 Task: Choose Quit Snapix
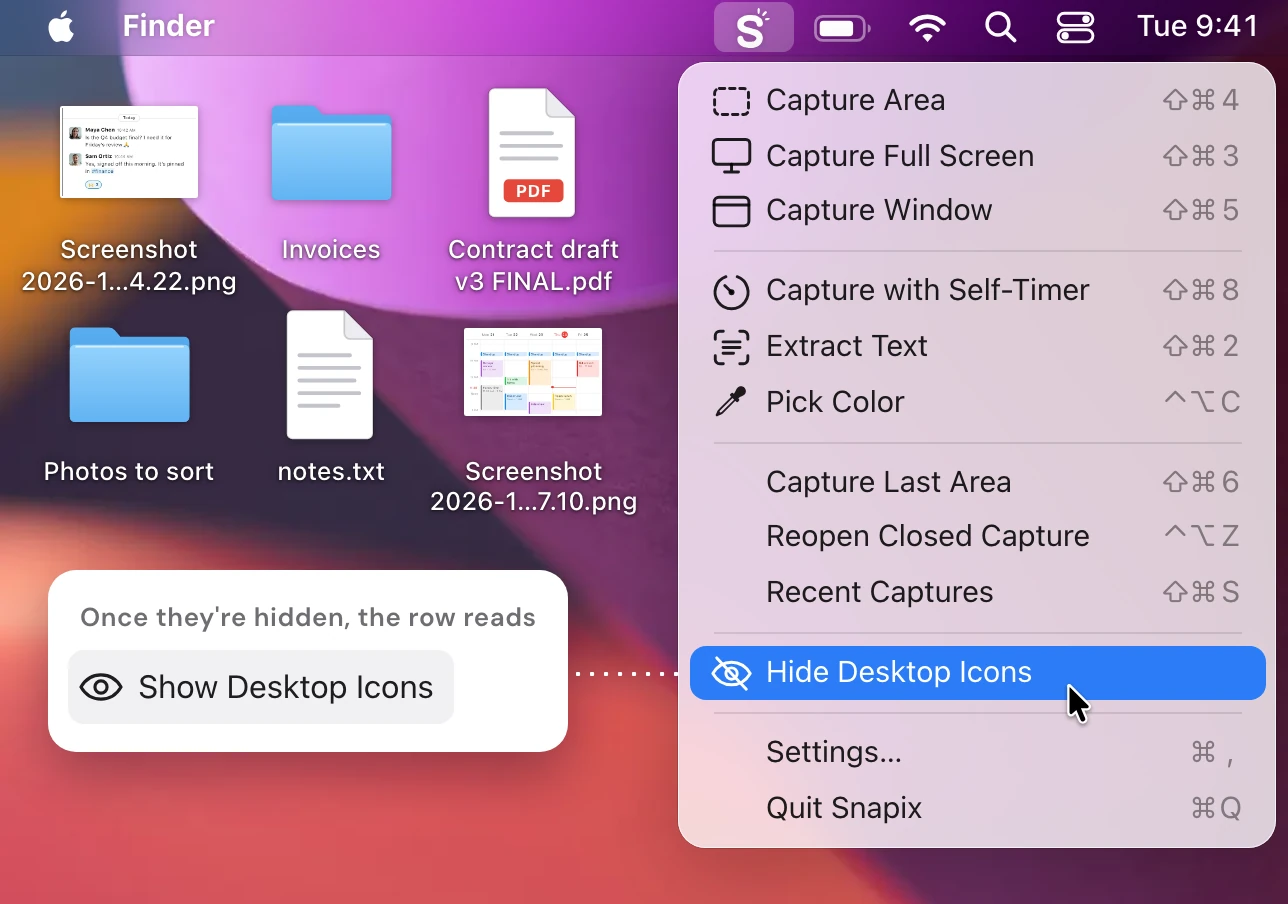tap(978, 808)
